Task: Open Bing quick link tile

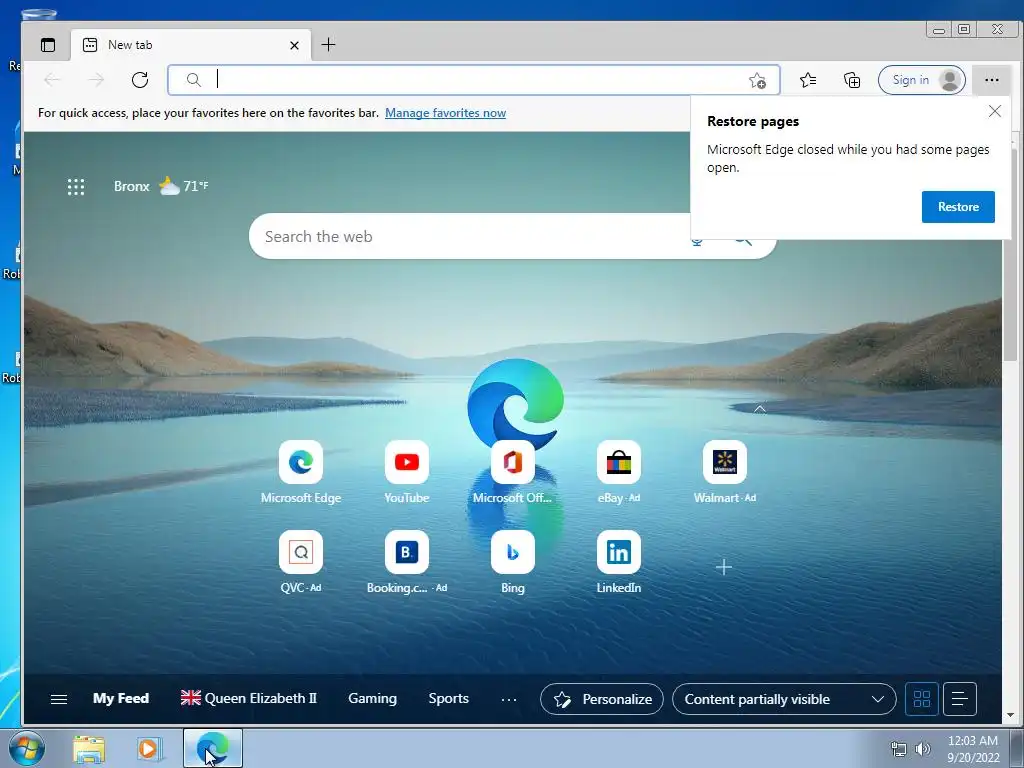Action: [x=513, y=562]
